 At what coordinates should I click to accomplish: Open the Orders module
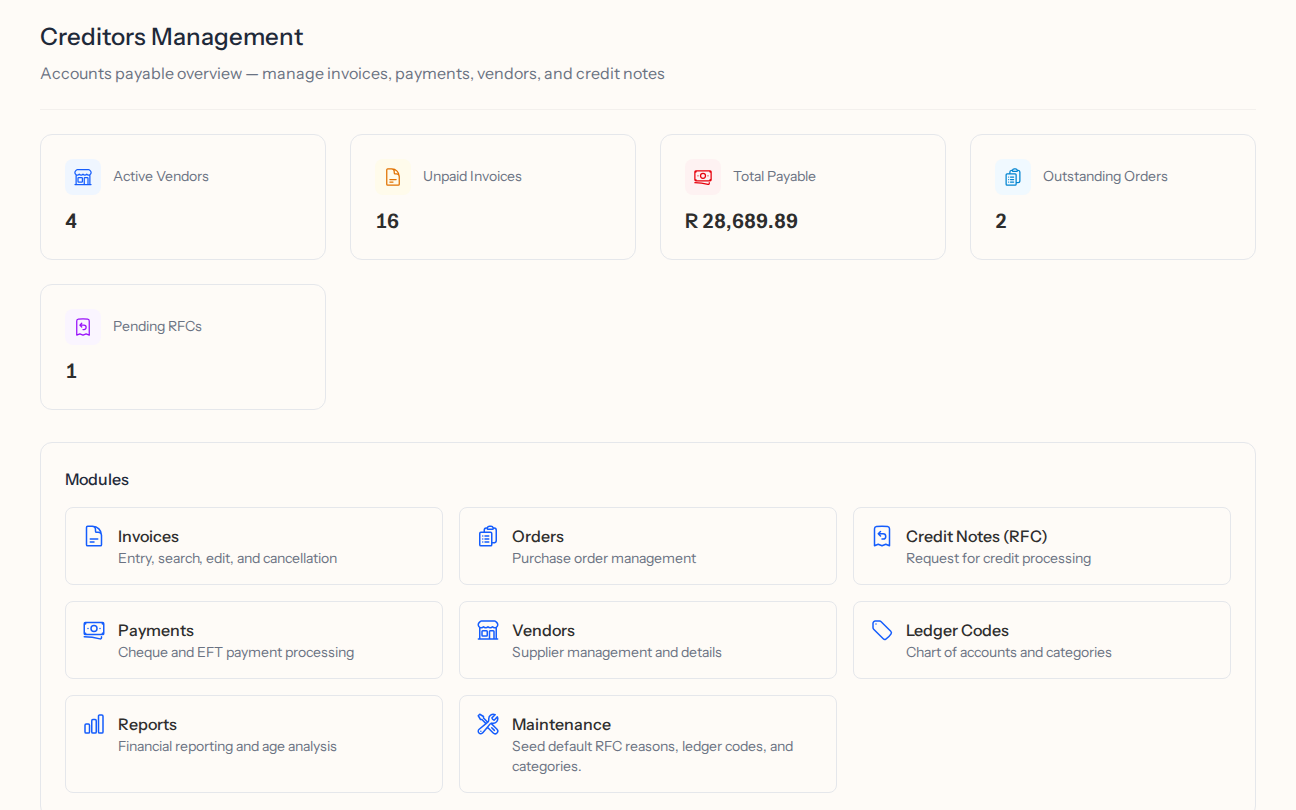(648, 546)
